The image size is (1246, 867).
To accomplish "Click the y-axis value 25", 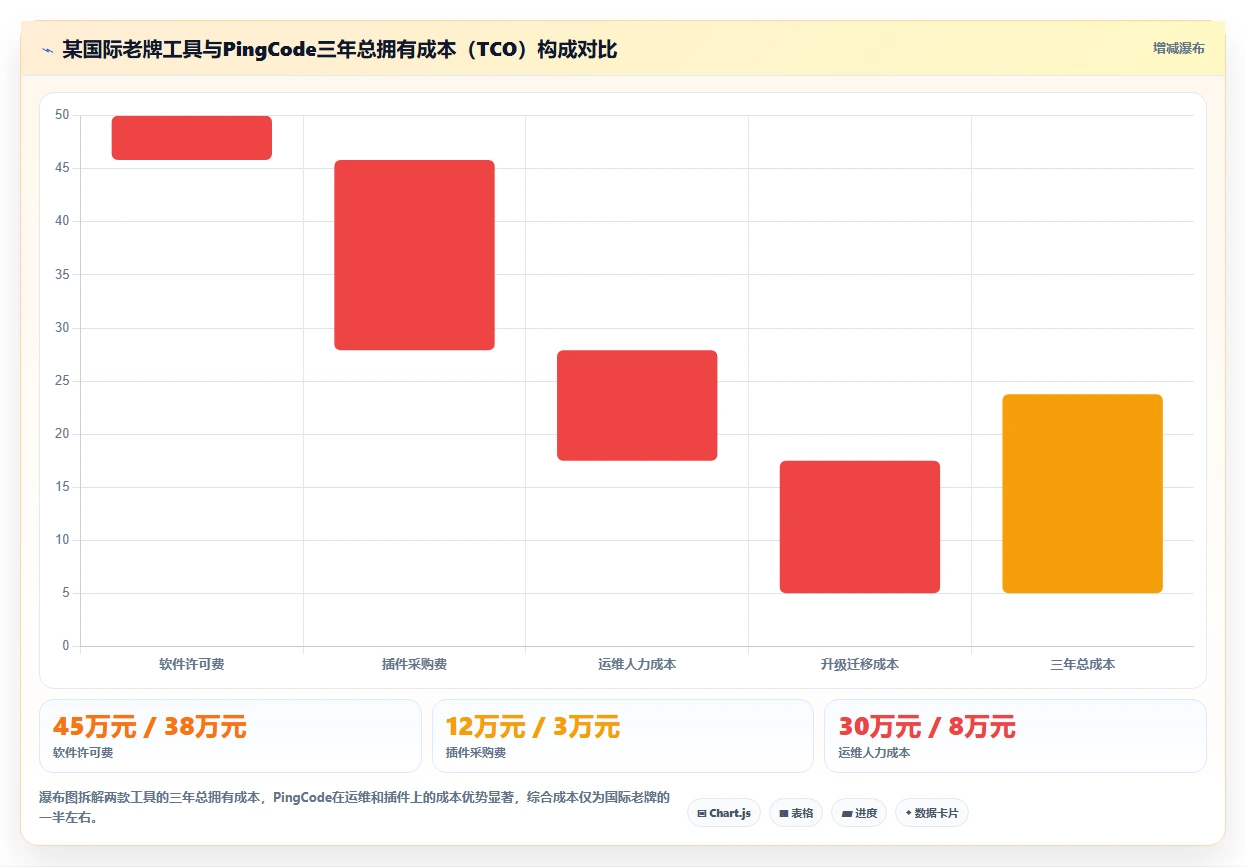I will coord(62,381).
